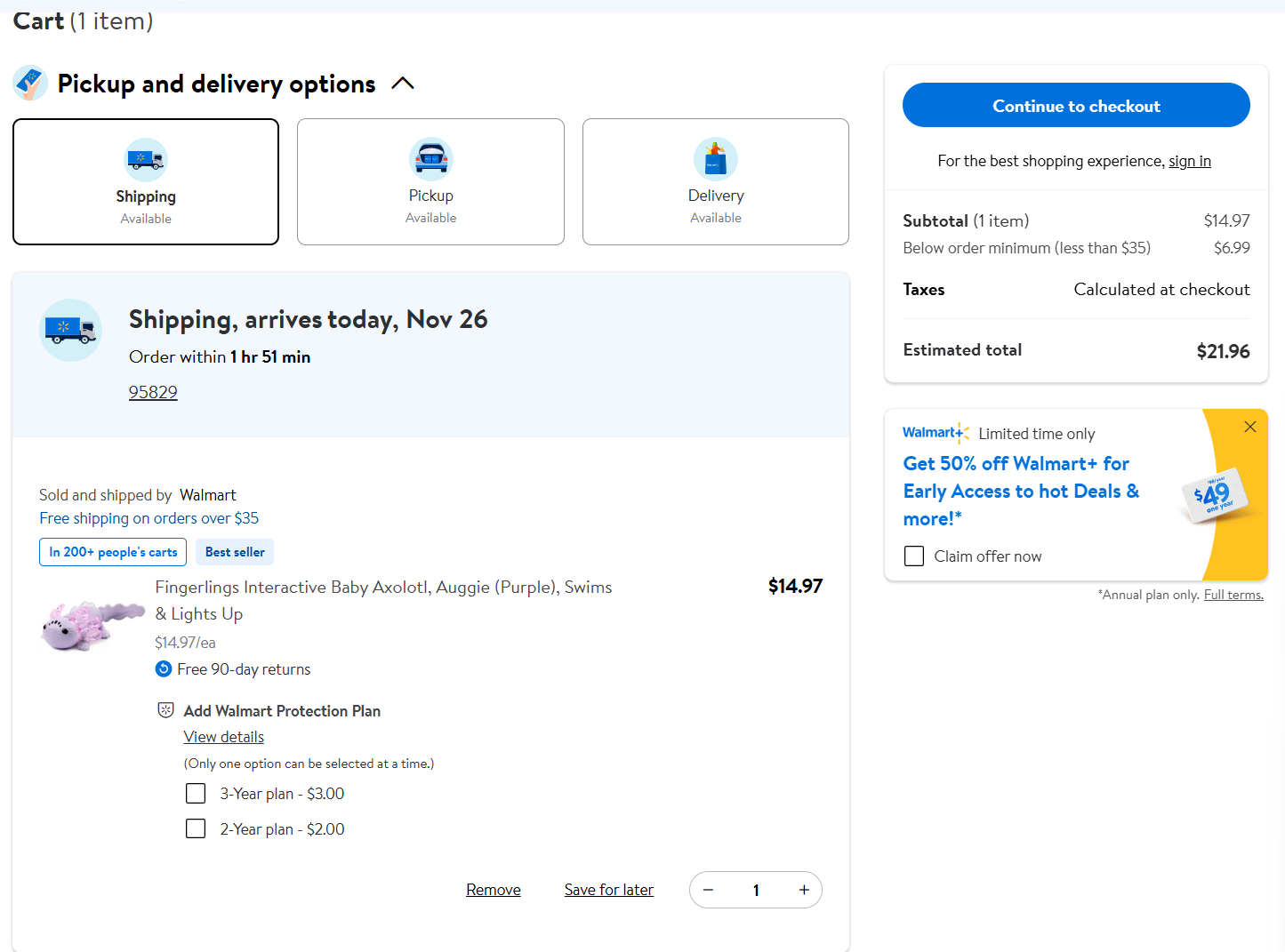Click Free shipping on orders over $35
Image resolution: width=1285 pixels, height=952 pixels.
point(149,518)
